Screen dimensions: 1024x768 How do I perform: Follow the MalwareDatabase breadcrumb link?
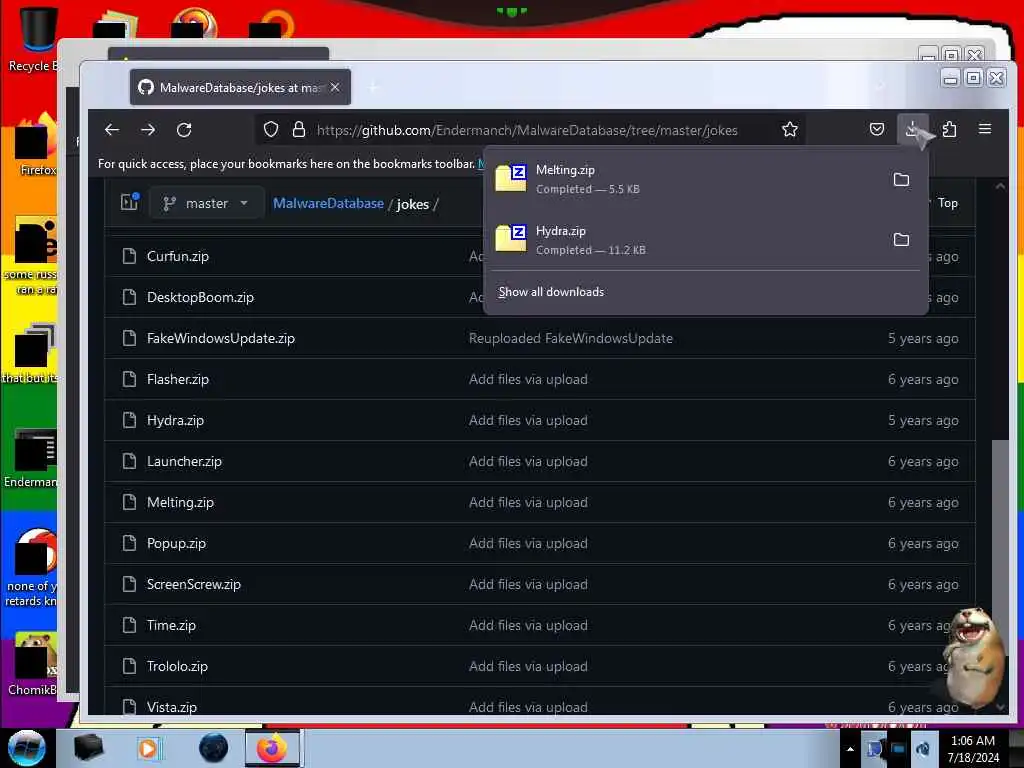click(328, 203)
